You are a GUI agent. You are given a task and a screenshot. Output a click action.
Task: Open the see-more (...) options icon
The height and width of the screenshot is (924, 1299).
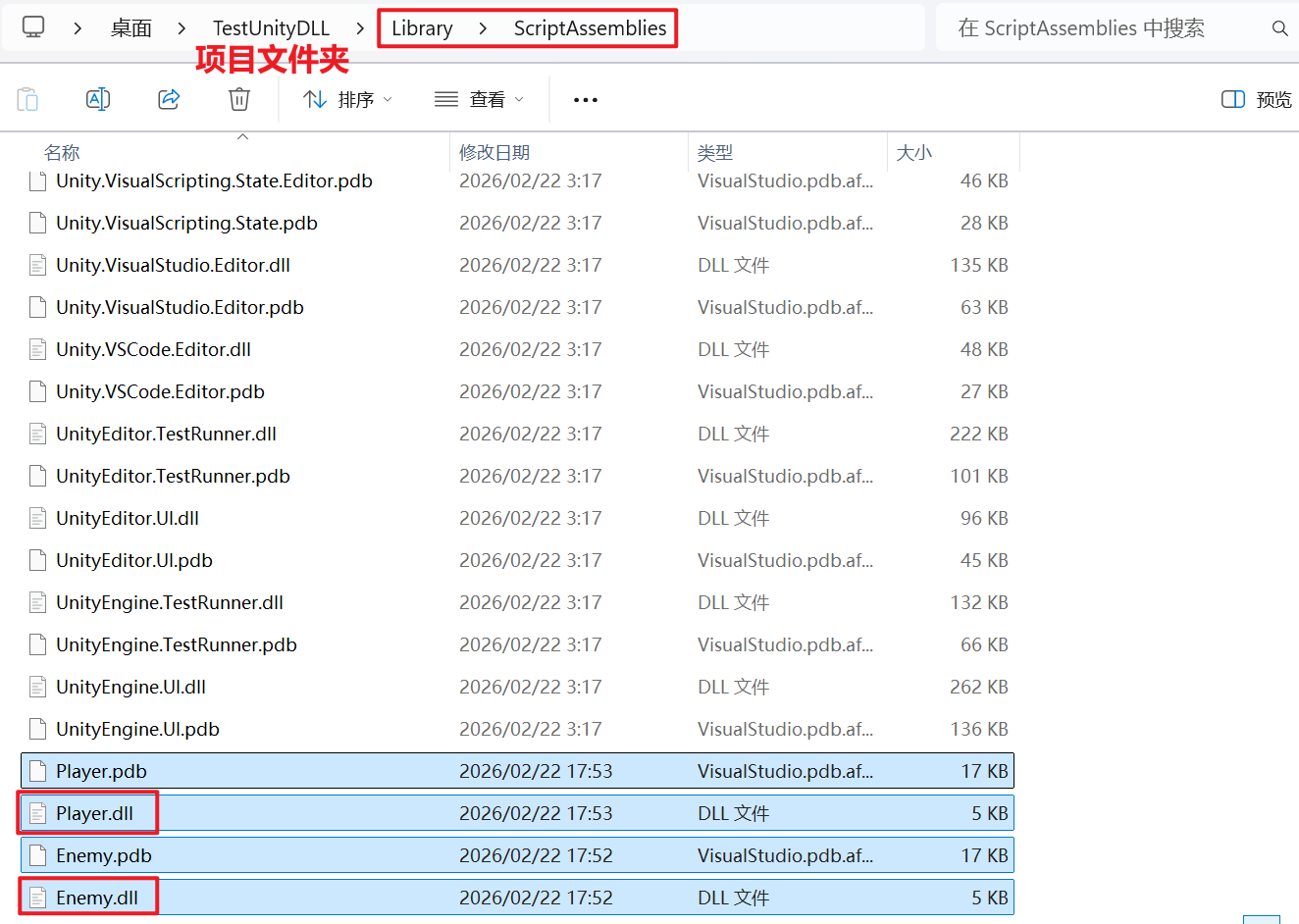click(x=585, y=98)
